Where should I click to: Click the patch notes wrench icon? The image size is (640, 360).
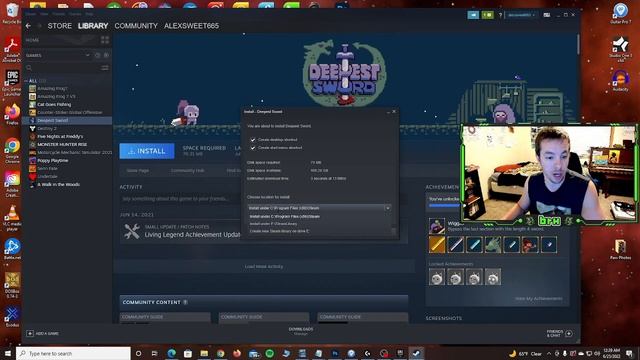(132, 231)
